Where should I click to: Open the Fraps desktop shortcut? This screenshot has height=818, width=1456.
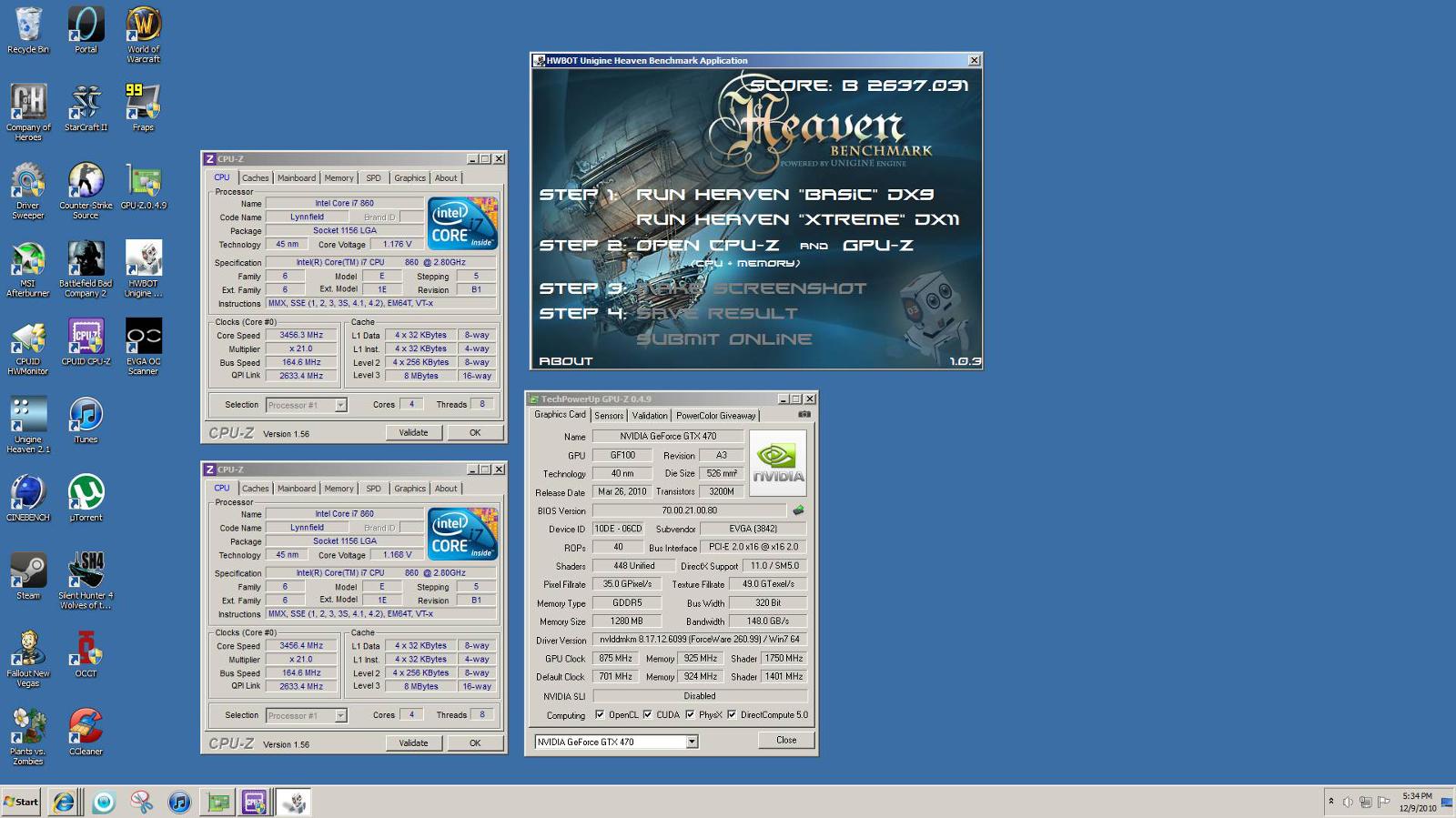click(x=143, y=107)
